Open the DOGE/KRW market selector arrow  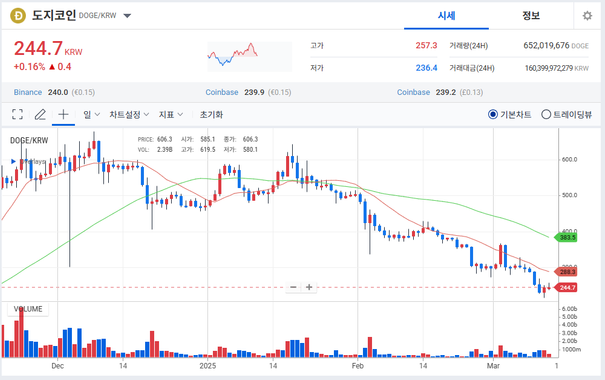[127, 16]
